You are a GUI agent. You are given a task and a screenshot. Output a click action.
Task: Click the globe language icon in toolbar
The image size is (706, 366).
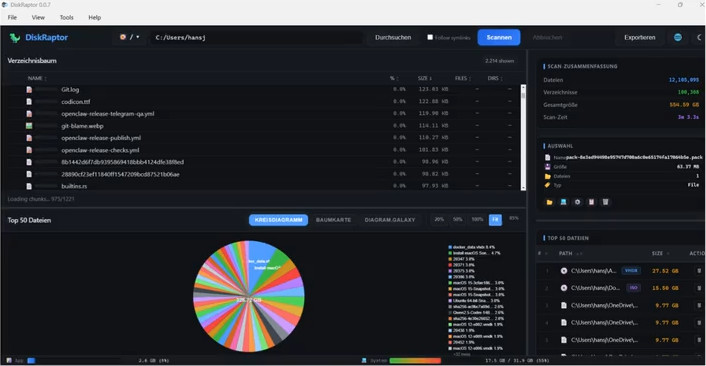pyautogui.click(x=678, y=37)
